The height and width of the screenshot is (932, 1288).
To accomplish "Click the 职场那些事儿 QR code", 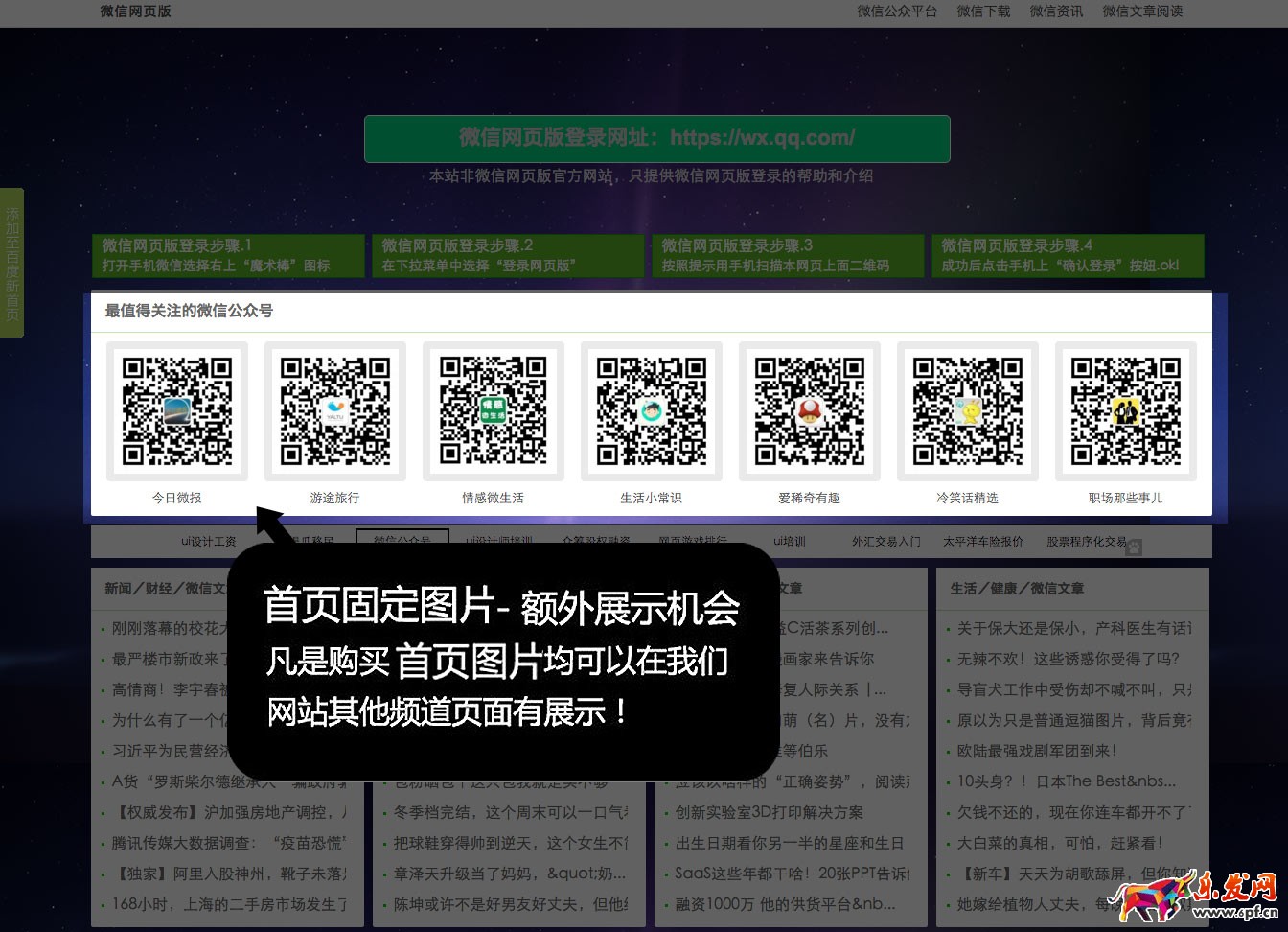I will (1126, 411).
